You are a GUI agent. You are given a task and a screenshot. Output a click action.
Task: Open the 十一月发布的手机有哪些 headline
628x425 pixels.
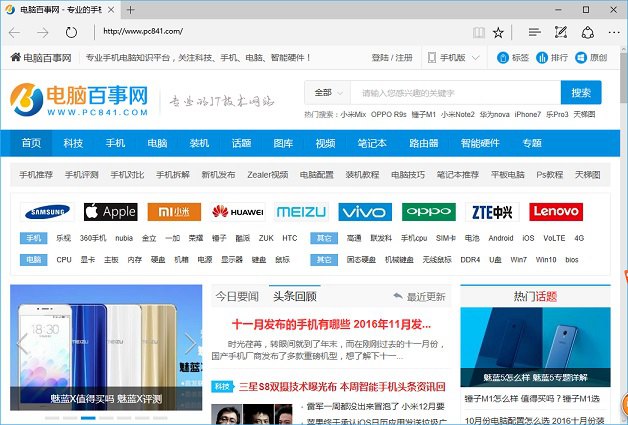coord(331,324)
